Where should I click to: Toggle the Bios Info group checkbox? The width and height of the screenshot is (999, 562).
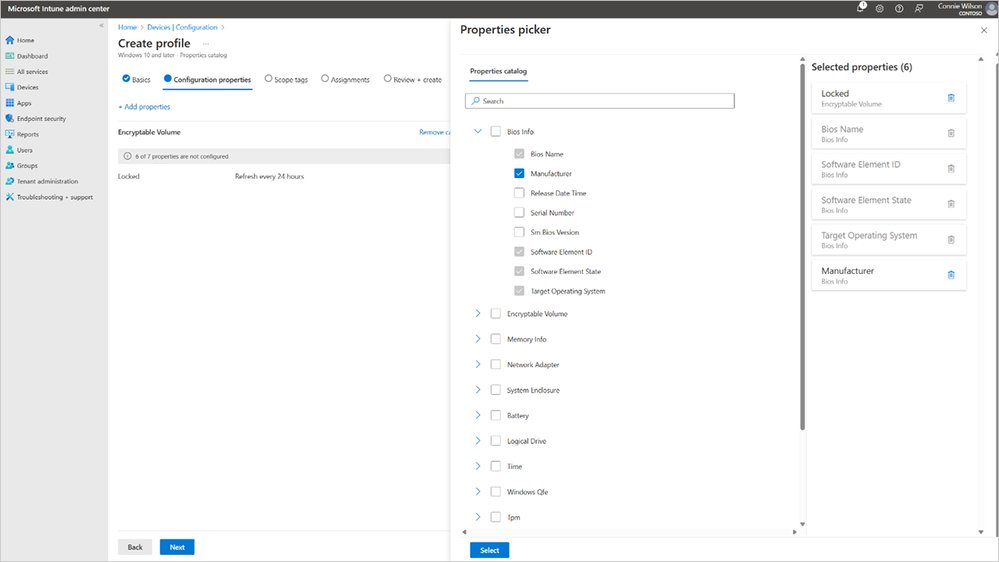(496, 131)
